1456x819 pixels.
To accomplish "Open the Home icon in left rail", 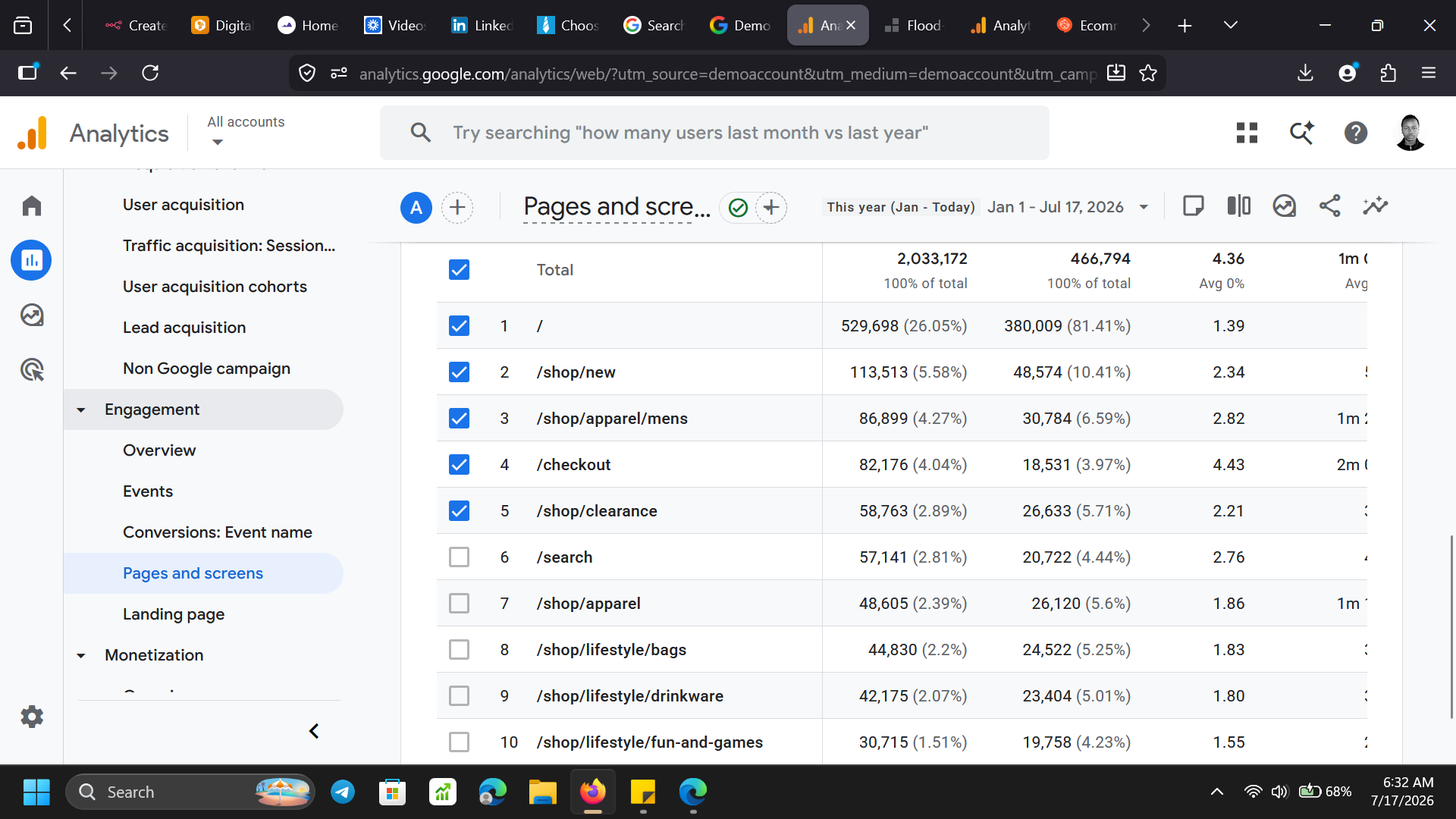I will 32,206.
